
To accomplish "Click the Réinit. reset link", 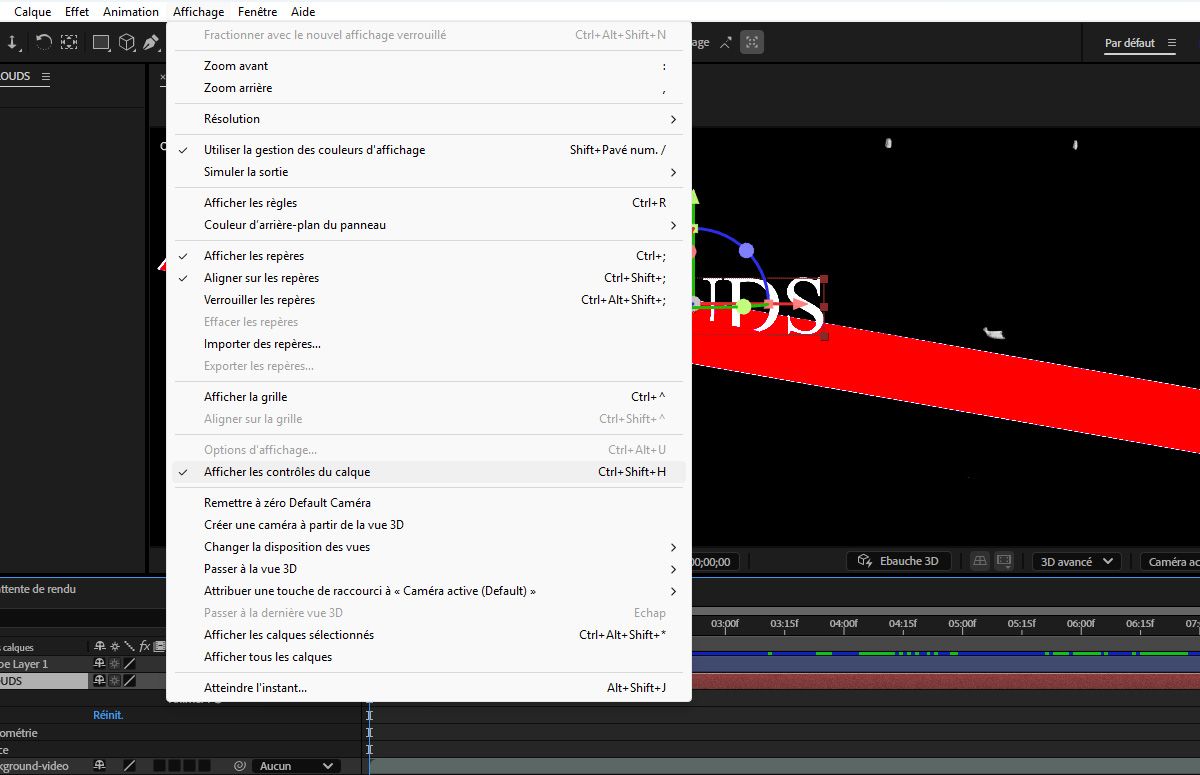I will point(108,715).
